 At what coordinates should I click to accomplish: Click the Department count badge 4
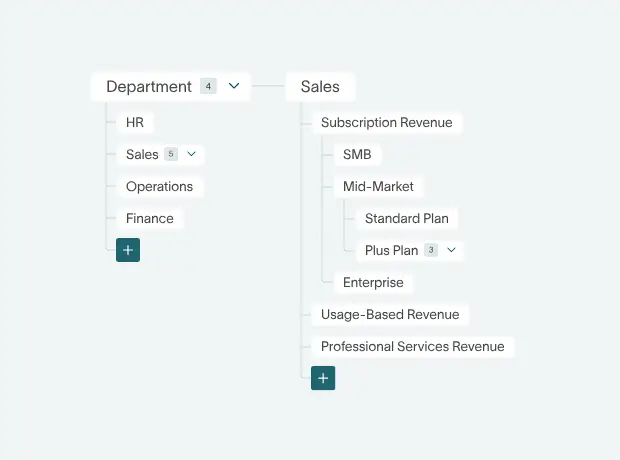(208, 86)
